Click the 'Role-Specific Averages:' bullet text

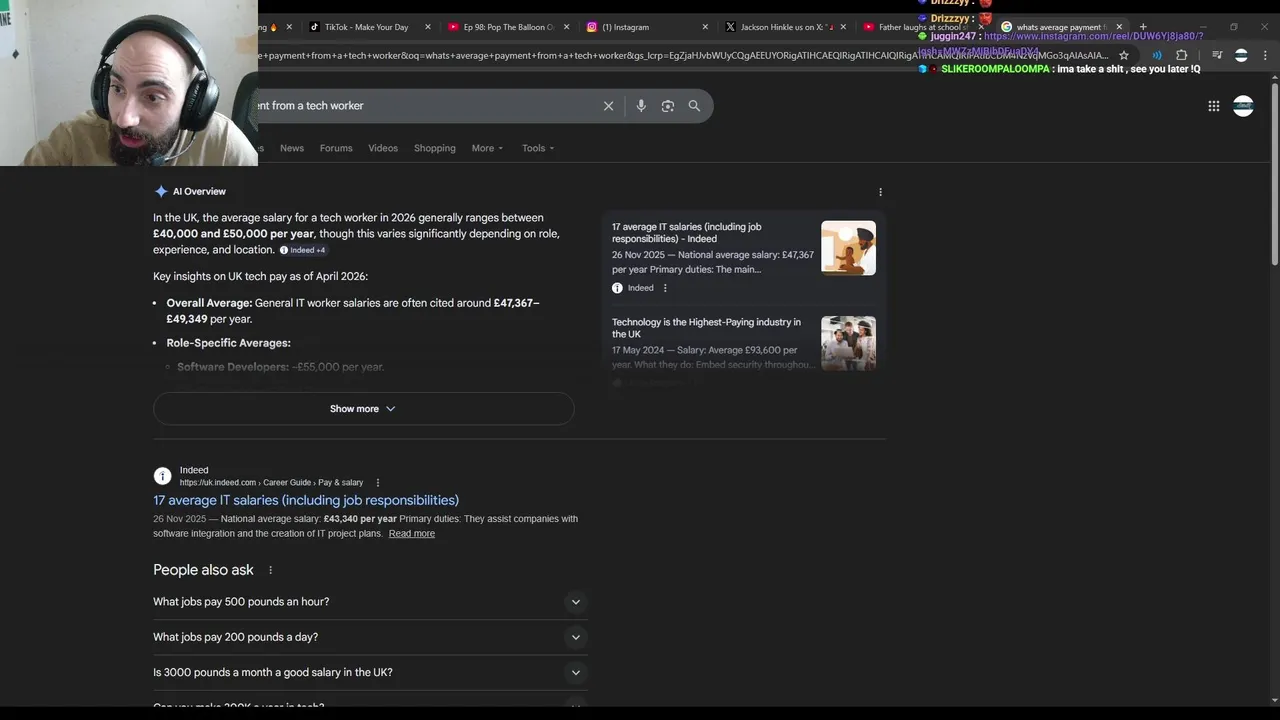(x=229, y=343)
